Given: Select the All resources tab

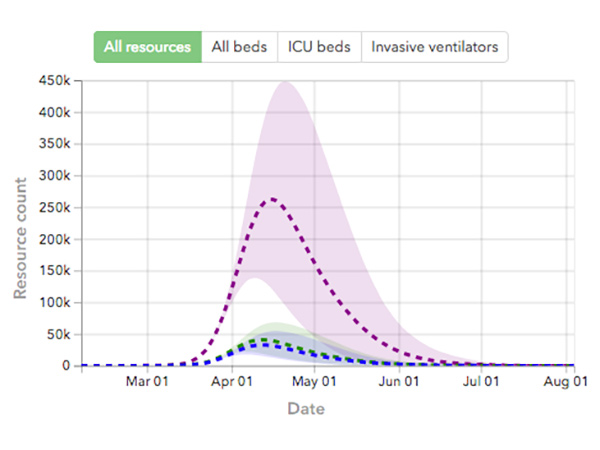Looking at the screenshot, I should tap(148, 47).
